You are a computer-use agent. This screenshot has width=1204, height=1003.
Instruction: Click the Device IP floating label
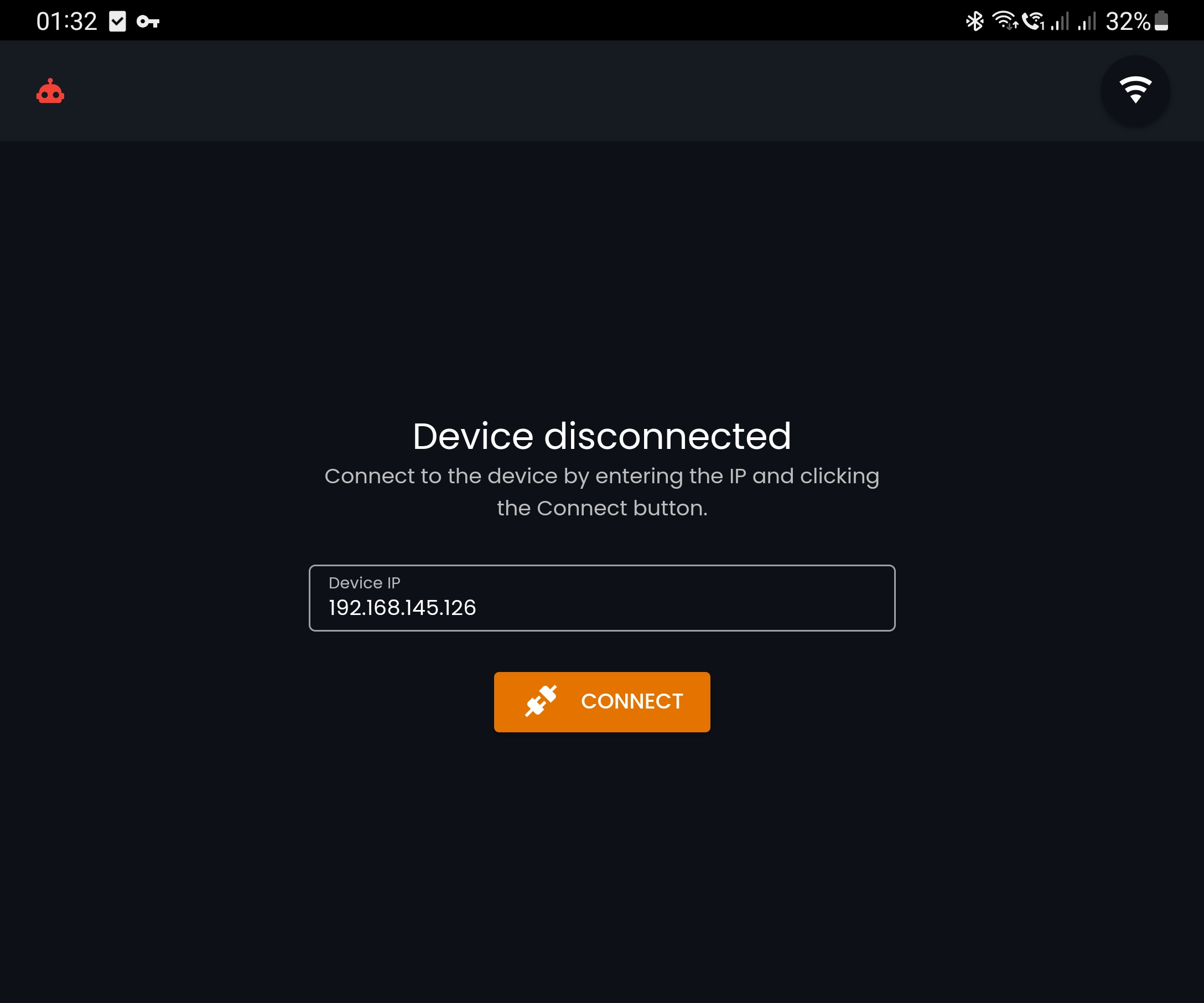click(x=365, y=583)
